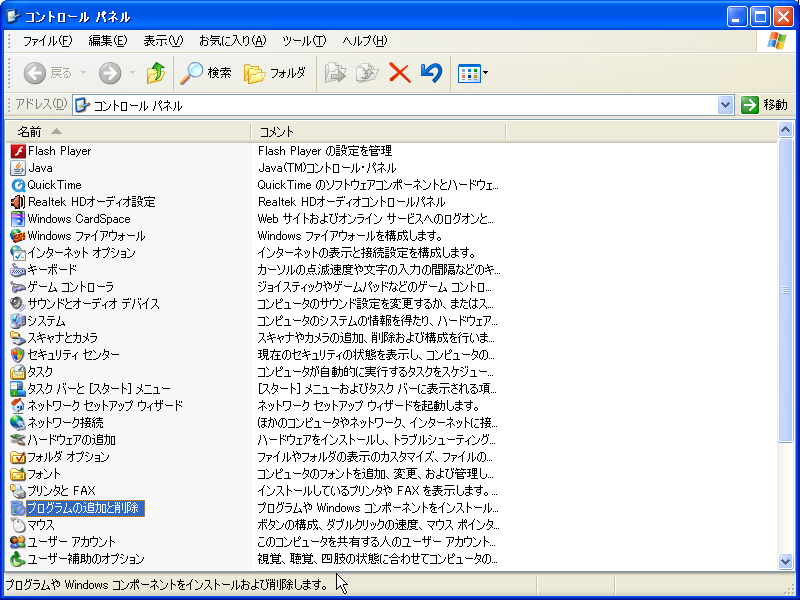Click the comment 'インターネットの表示と接続設定を構成します。'
Image resolution: width=800 pixels, height=600 pixels.
367,253
